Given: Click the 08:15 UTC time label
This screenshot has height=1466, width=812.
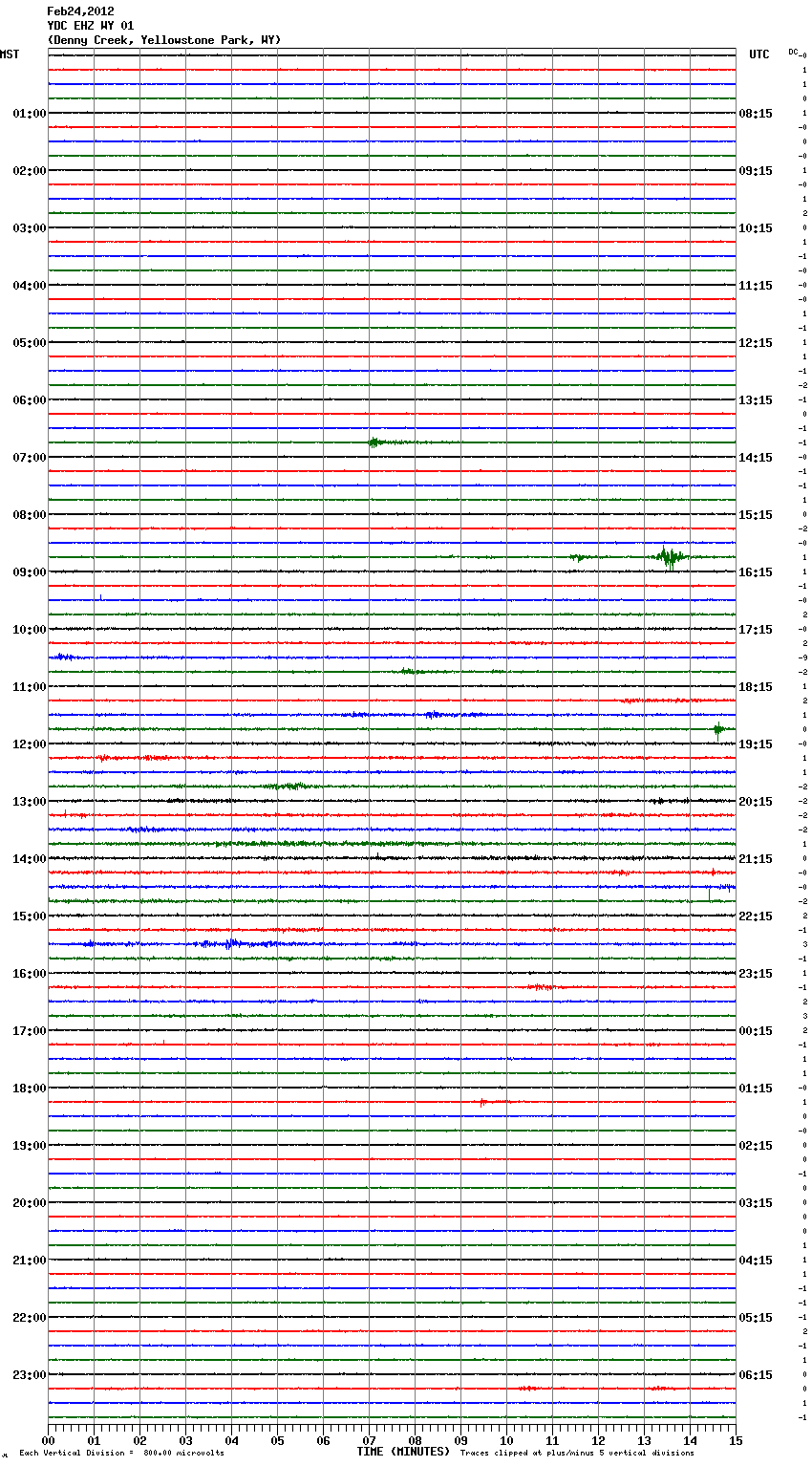Looking at the screenshot, I should coord(756,114).
